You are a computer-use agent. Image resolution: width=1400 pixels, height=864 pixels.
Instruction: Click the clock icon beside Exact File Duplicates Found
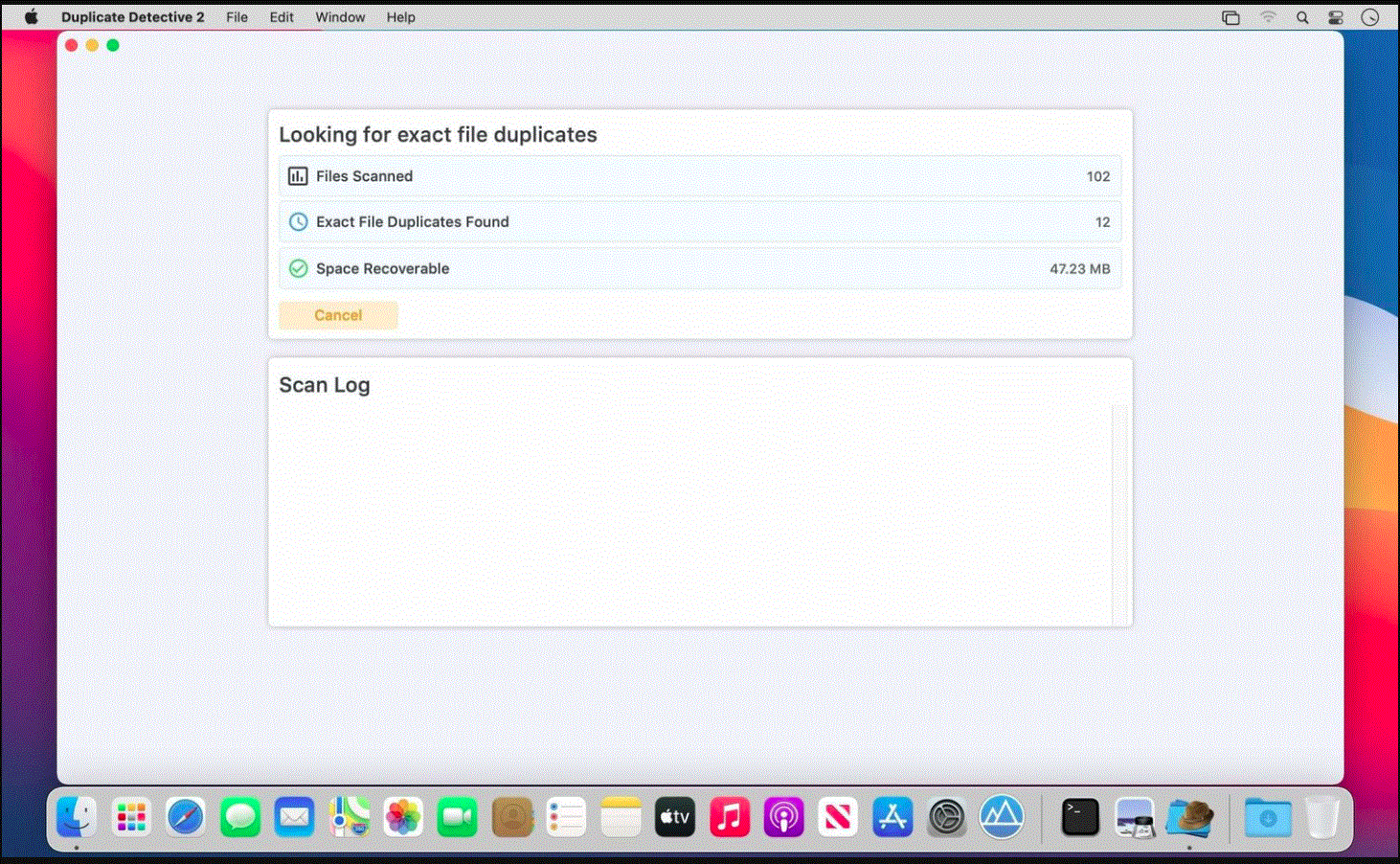(298, 222)
